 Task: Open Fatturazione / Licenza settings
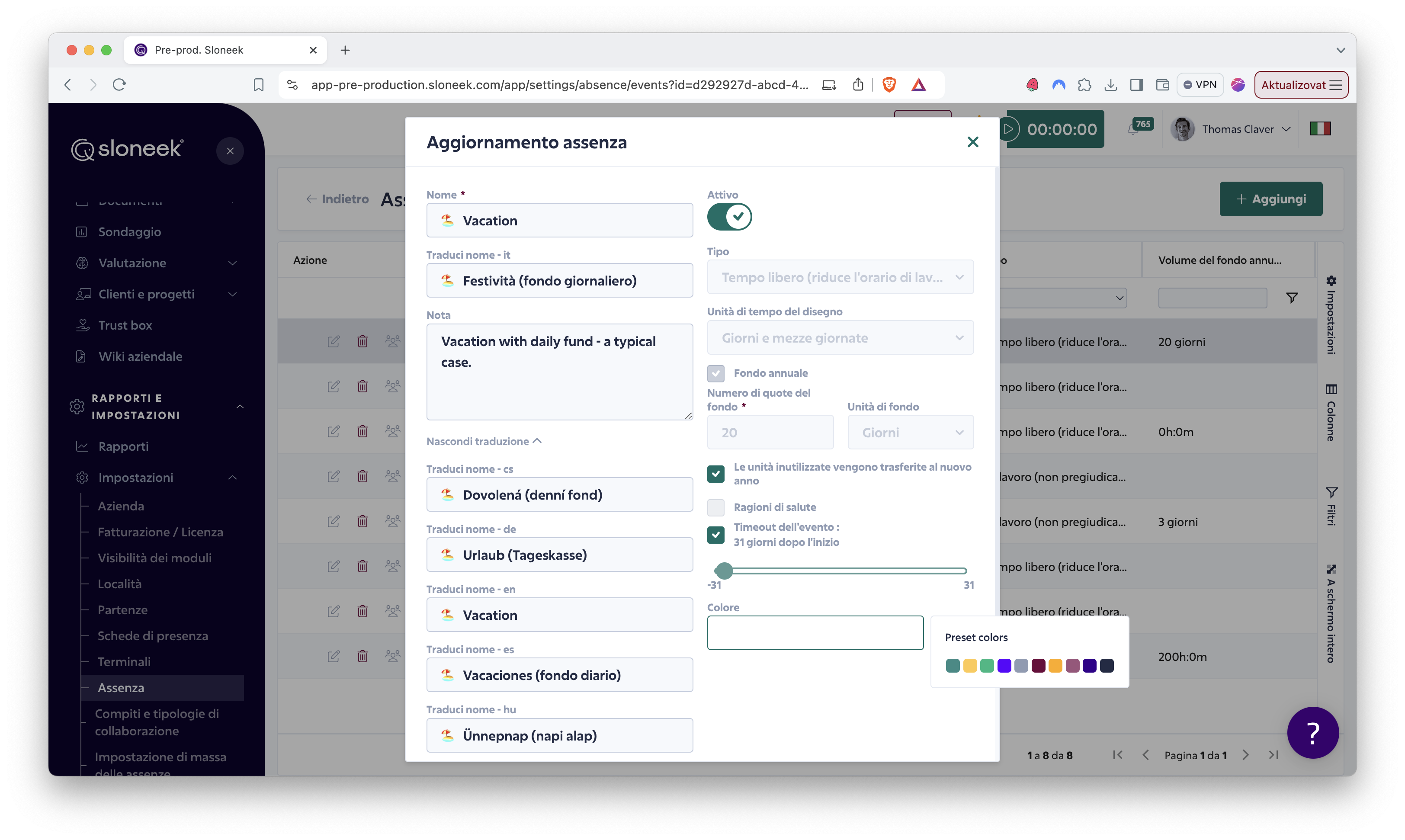point(160,532)
